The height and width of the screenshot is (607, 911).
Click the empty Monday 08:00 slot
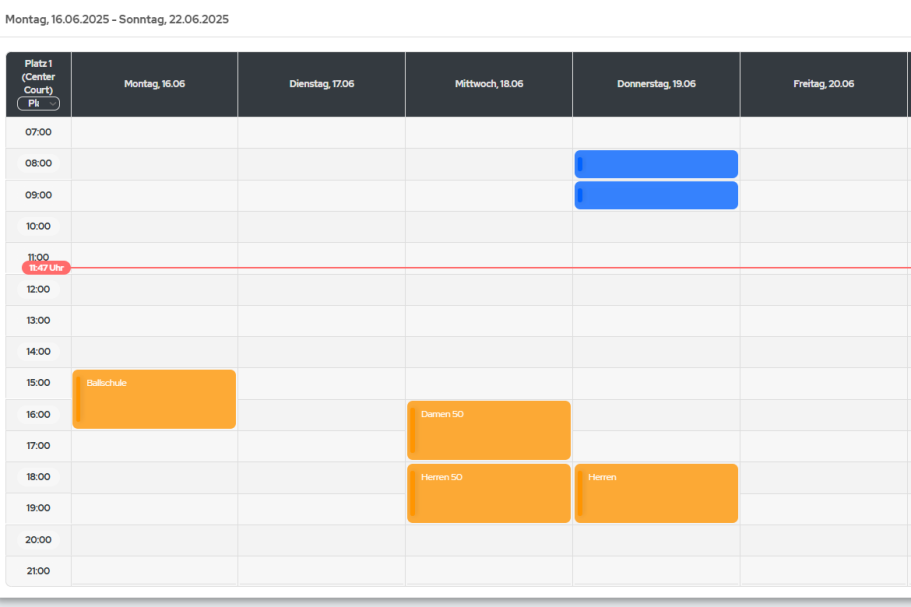tap(154, 164)
